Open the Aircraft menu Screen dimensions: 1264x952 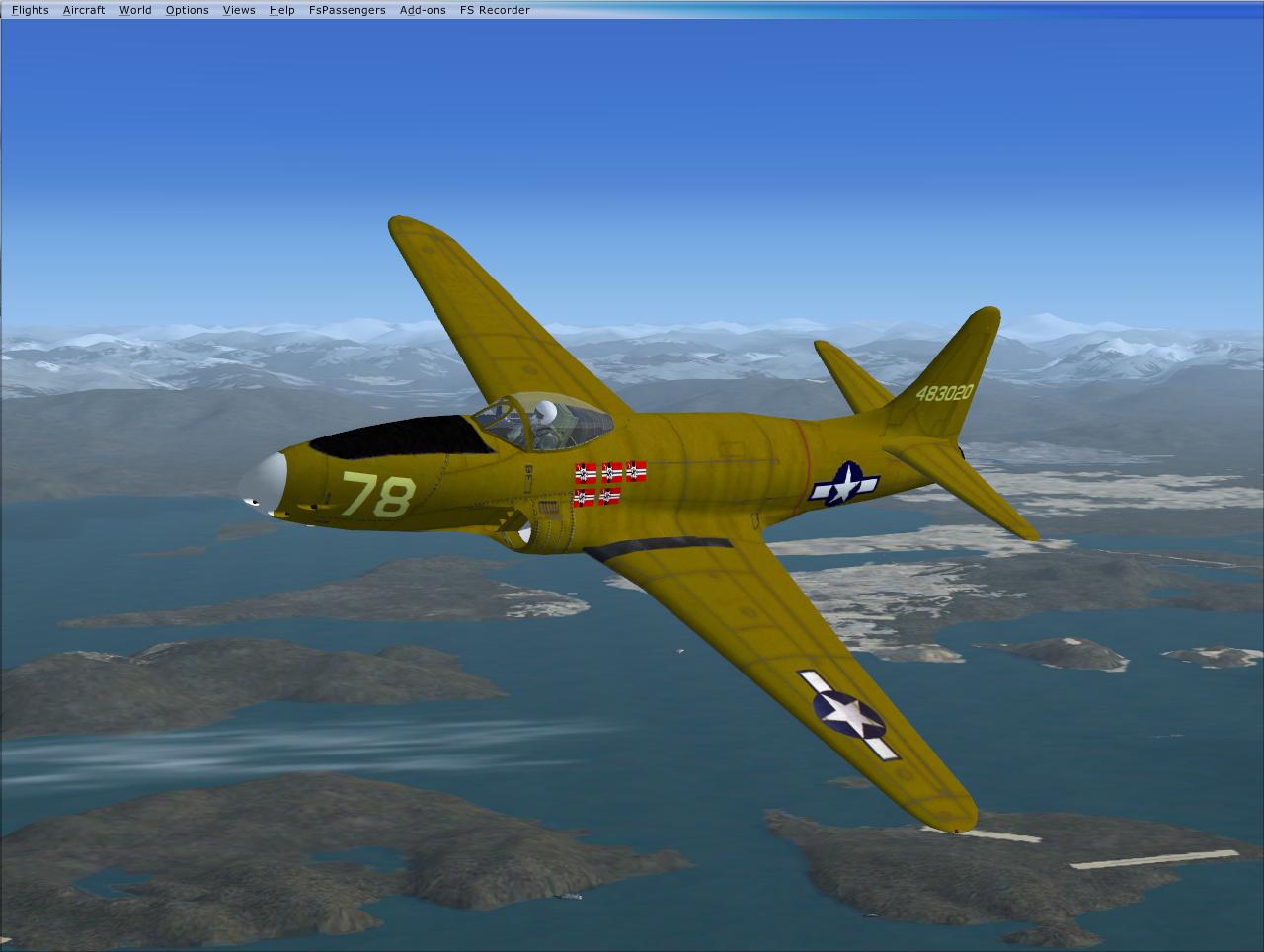[84, 10]
